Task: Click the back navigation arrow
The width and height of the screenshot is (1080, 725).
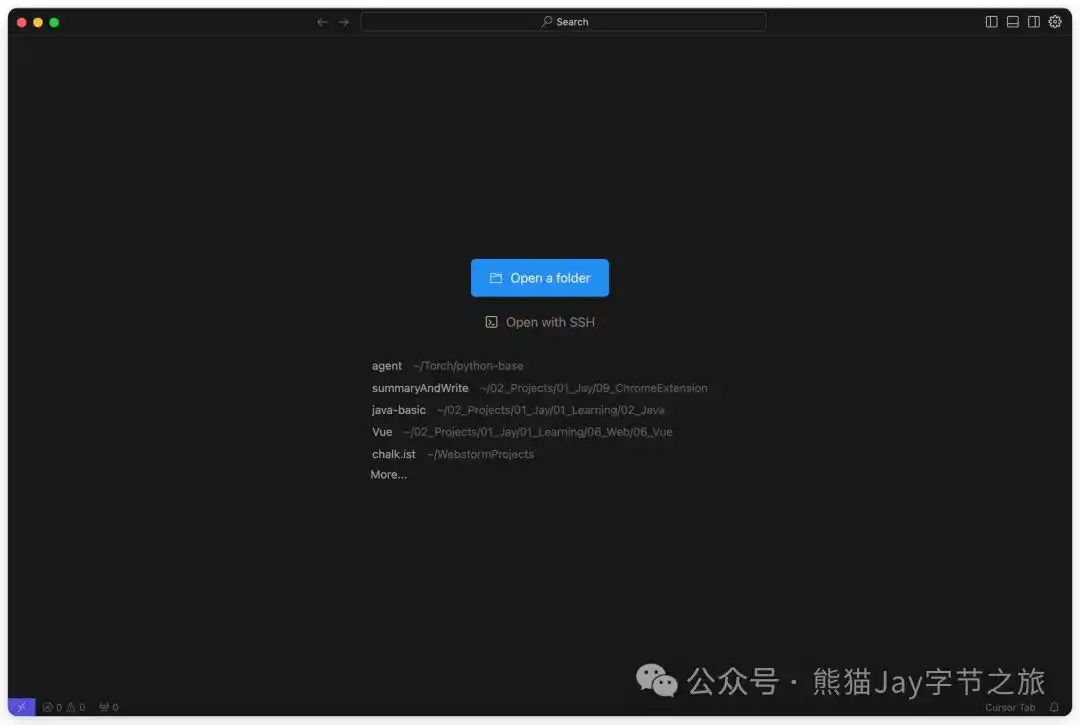Action: click(321, 21)
